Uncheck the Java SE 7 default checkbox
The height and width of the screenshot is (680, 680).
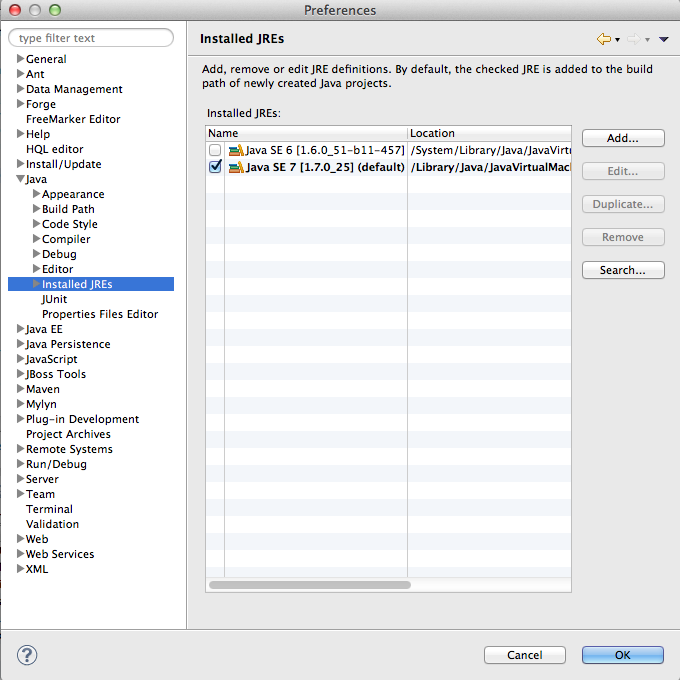[x=215, y=167]
